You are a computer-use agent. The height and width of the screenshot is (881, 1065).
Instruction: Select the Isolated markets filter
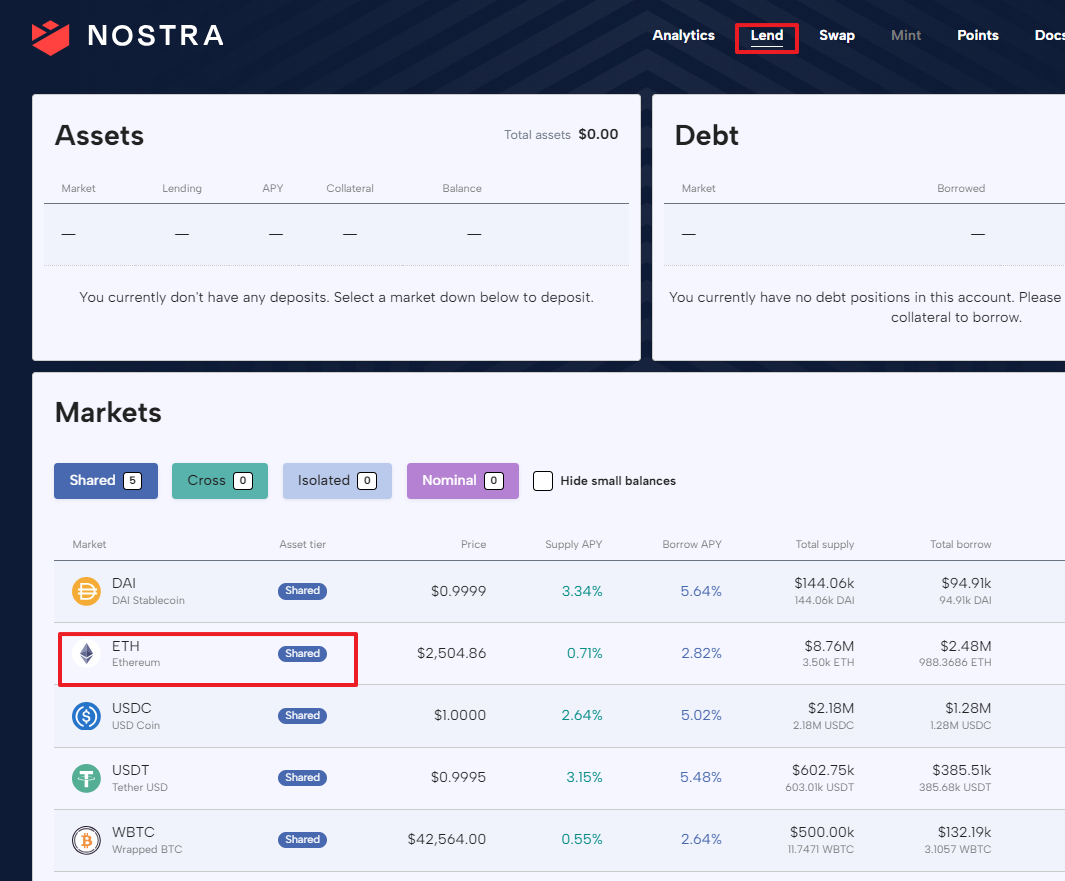[x=338, y=481]
